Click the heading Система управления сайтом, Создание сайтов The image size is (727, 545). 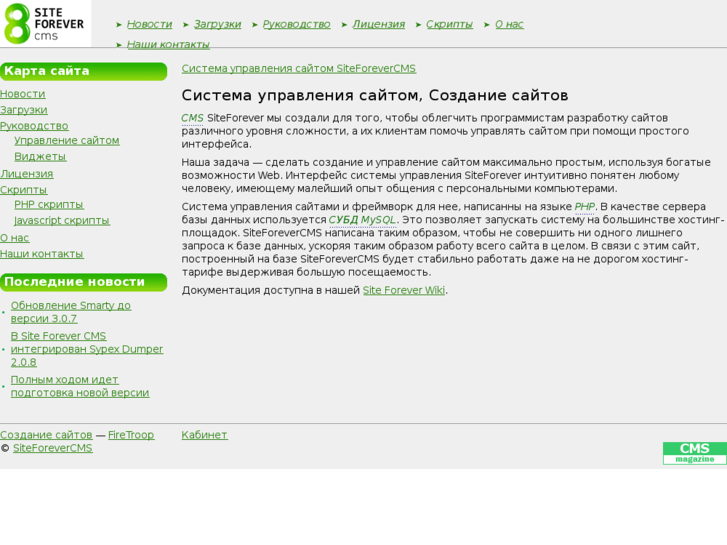pos(375,95)
